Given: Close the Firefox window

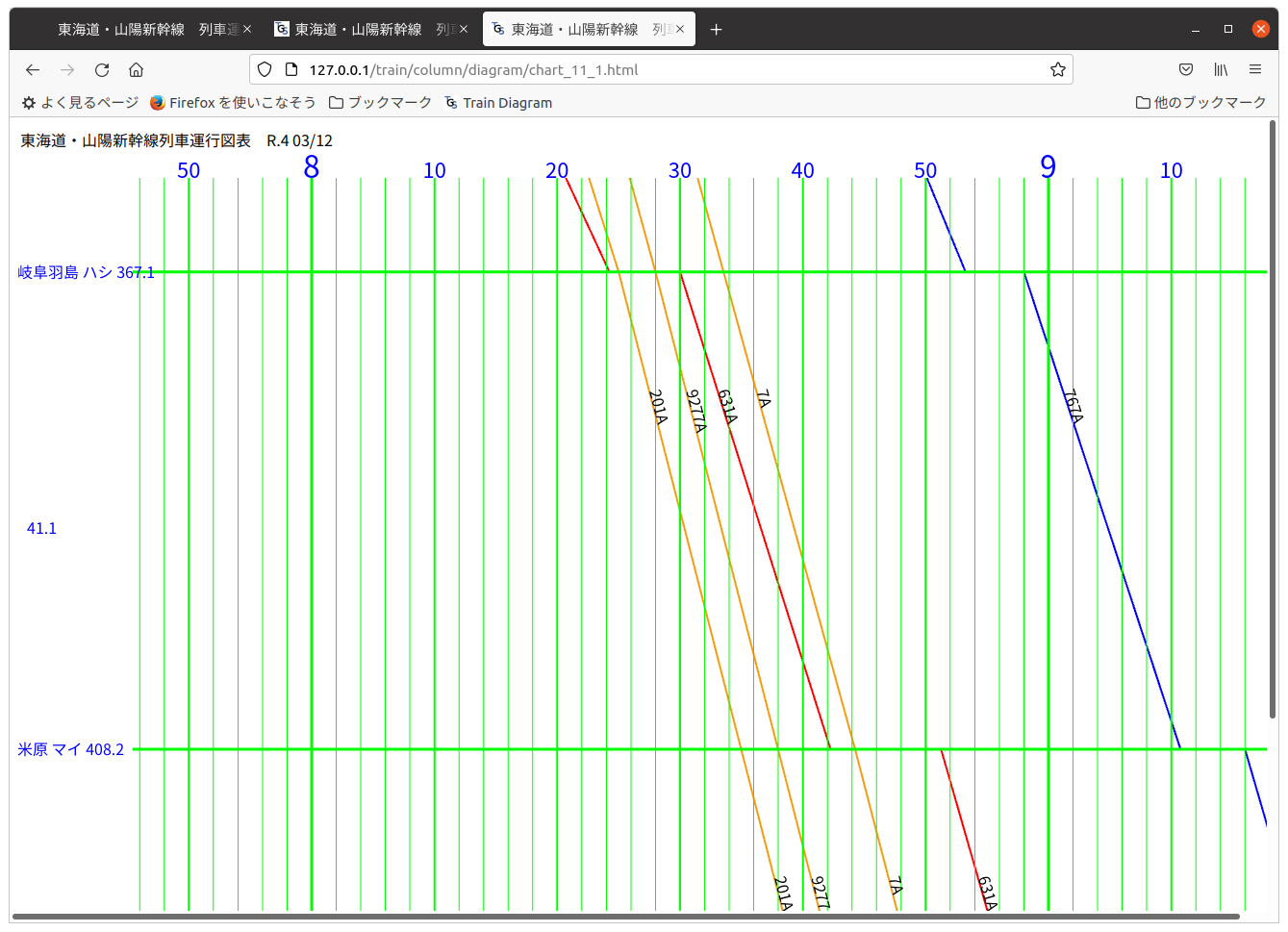Looking at the screenshot, I should click(x=1261, y=30).
